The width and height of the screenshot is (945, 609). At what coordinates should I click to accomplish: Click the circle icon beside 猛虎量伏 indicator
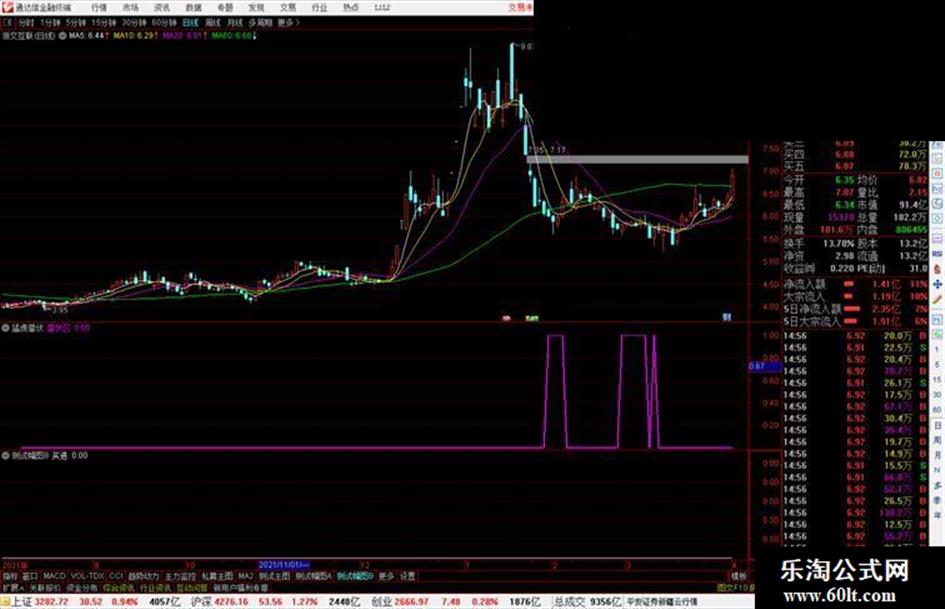pos(5,328)
